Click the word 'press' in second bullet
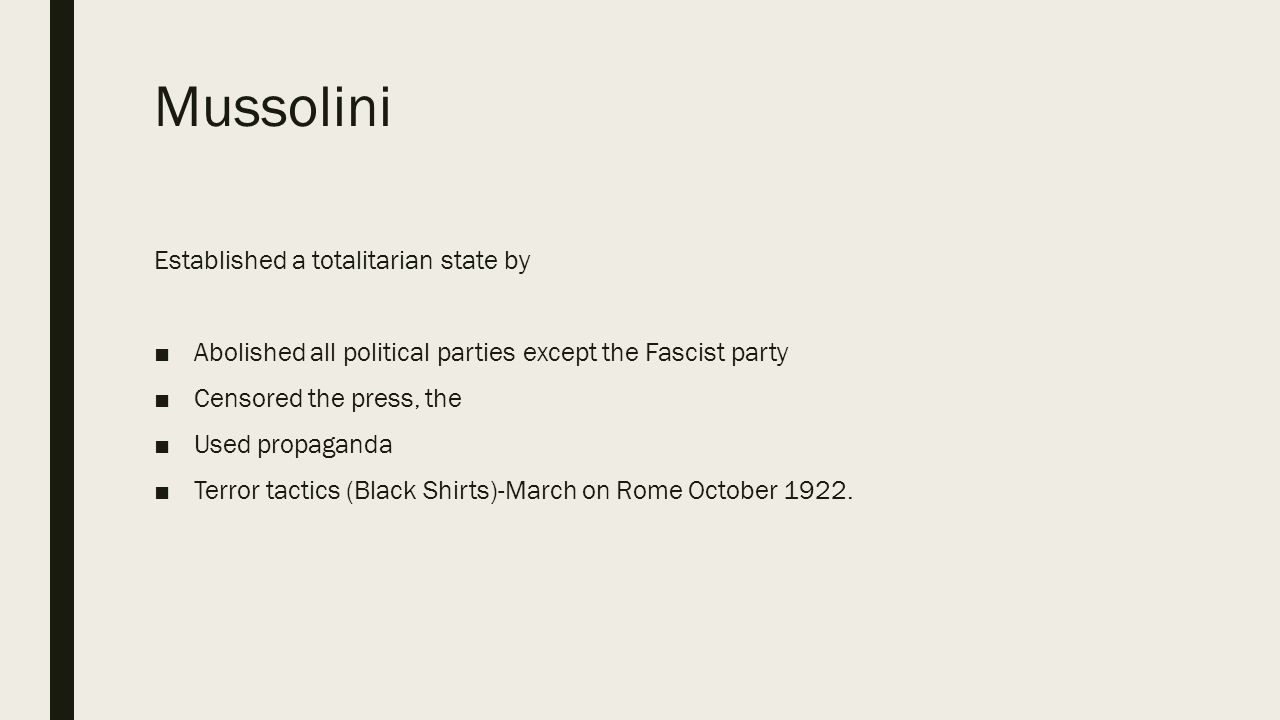1280x720 pixels. [385, 400]
